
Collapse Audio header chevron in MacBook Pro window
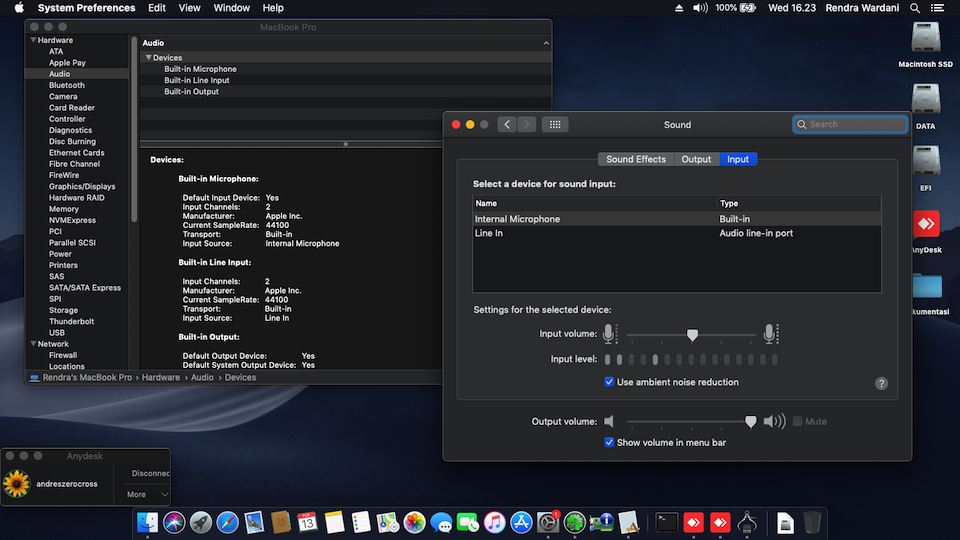pos(546,43)
